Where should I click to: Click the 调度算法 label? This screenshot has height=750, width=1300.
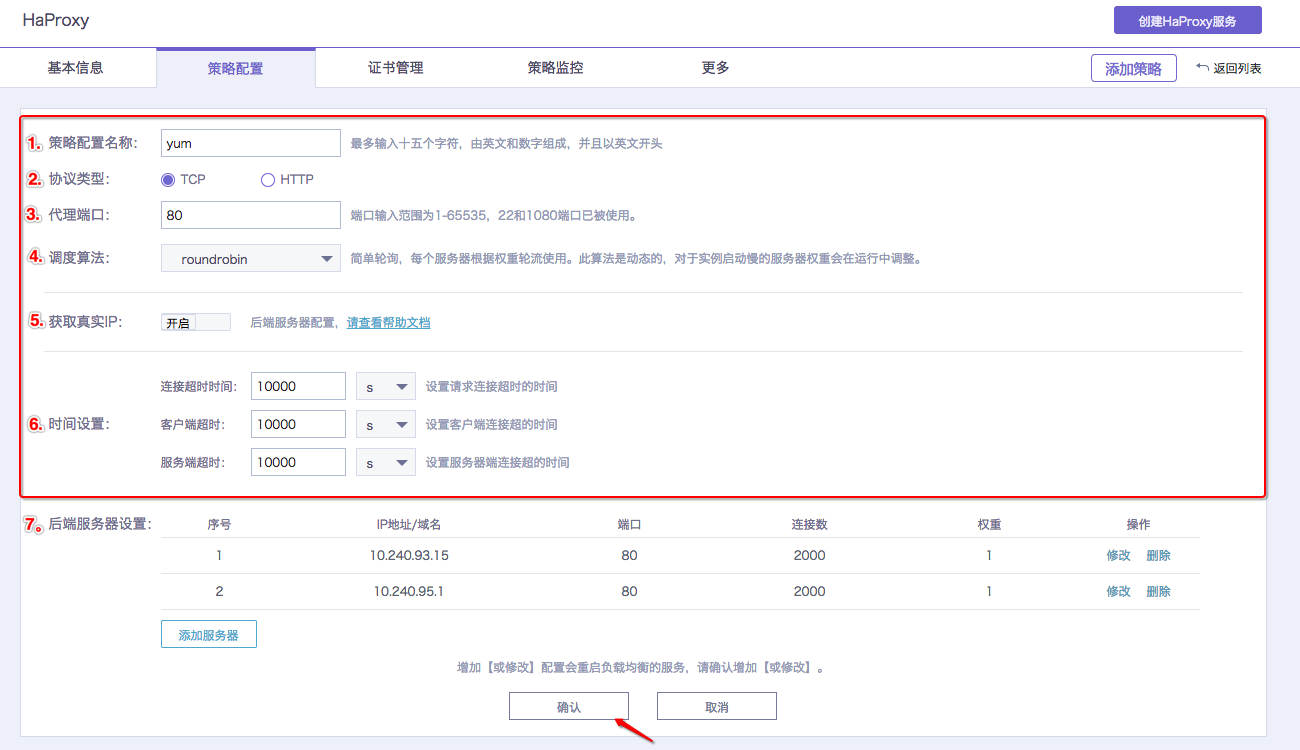click(78, 258)
